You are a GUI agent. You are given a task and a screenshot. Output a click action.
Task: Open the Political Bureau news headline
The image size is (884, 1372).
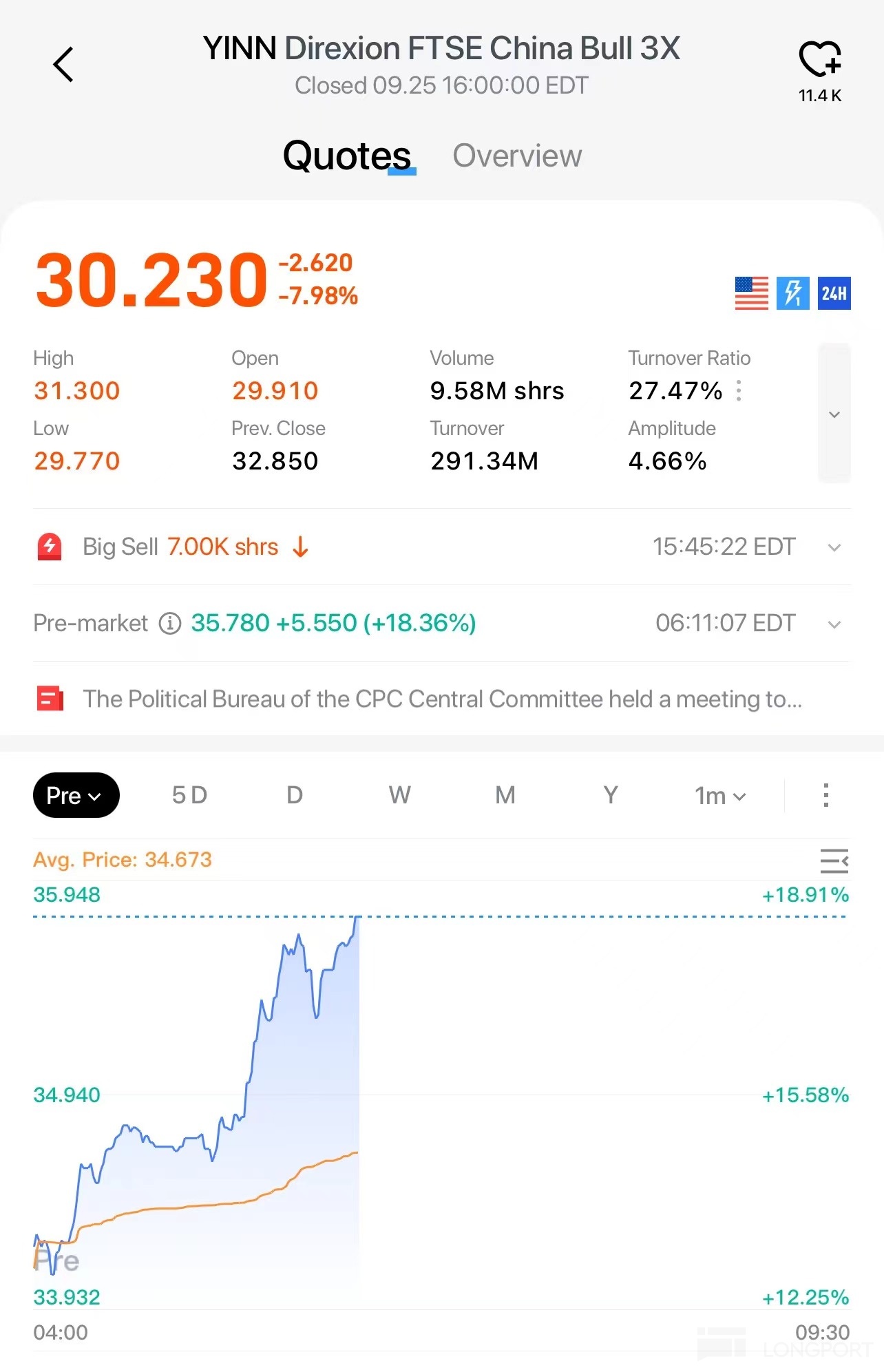[x=442, y=699]
